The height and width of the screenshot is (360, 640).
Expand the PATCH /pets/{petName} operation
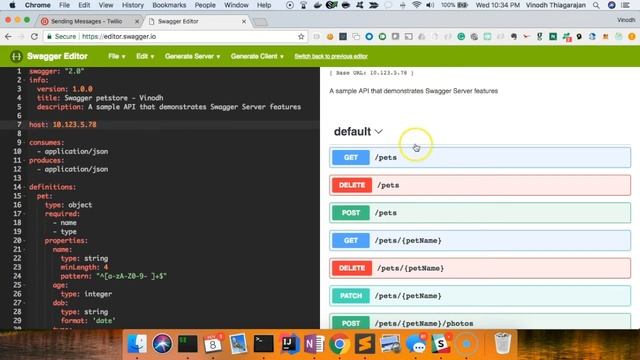[x=480, y=296]
